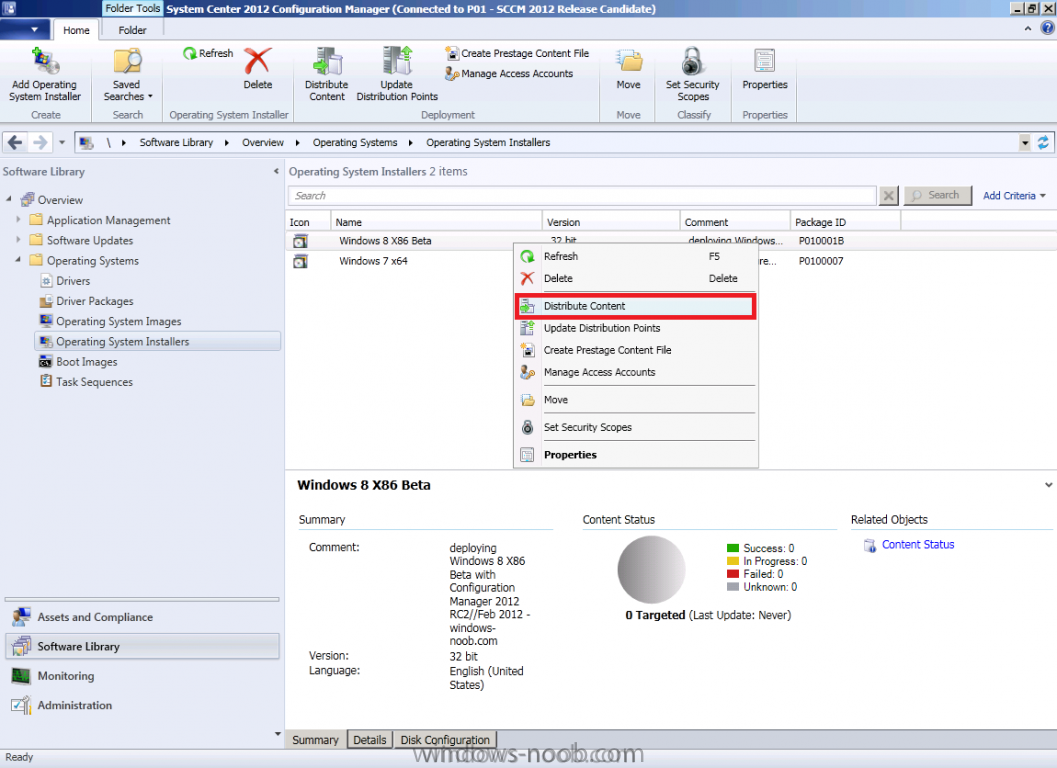
Task: Open the address bar dropdown arrow
Action: click(1025, 142)
